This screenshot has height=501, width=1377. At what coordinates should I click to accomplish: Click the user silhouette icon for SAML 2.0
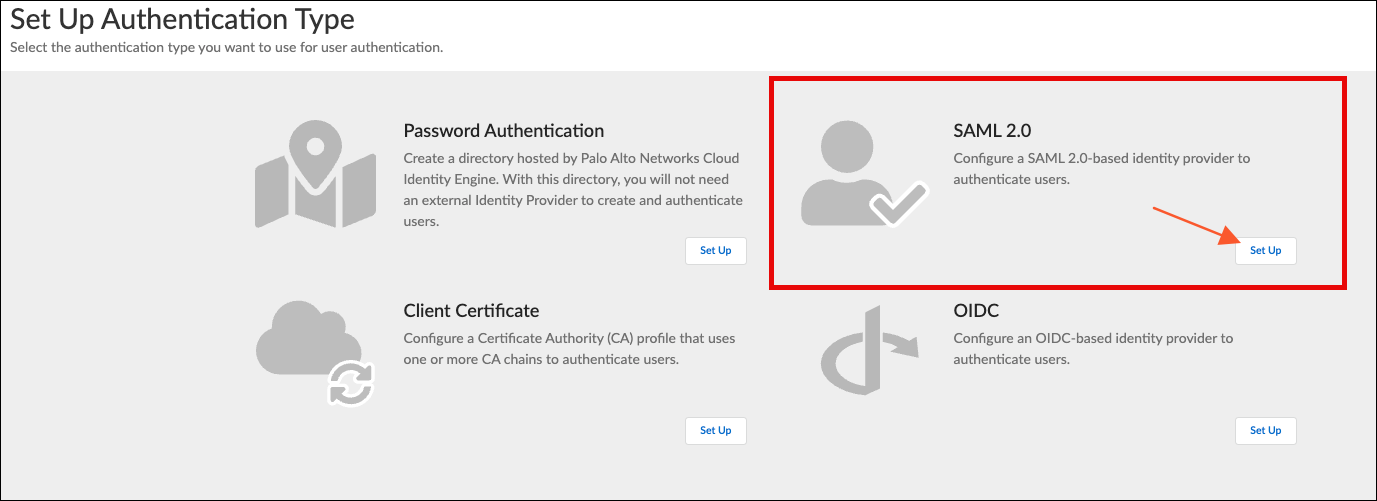click(846, 168)
